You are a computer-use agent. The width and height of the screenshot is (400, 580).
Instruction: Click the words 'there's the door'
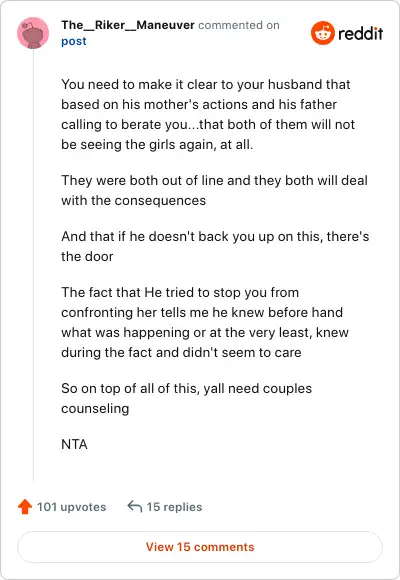click(215, 246)
